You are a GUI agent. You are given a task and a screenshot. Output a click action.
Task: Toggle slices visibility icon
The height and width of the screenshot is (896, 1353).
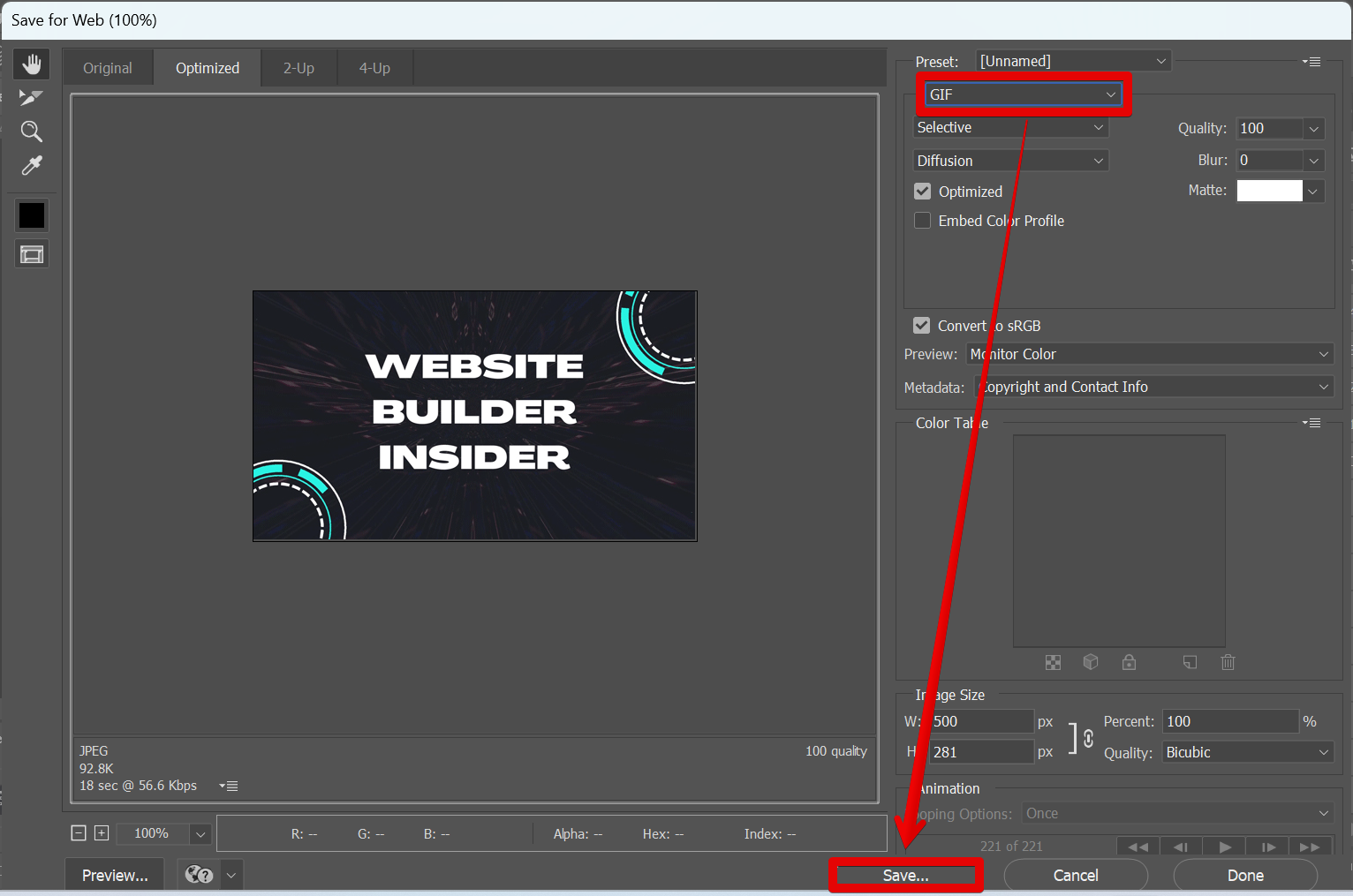pyautogui.click(x=32, y=255)
